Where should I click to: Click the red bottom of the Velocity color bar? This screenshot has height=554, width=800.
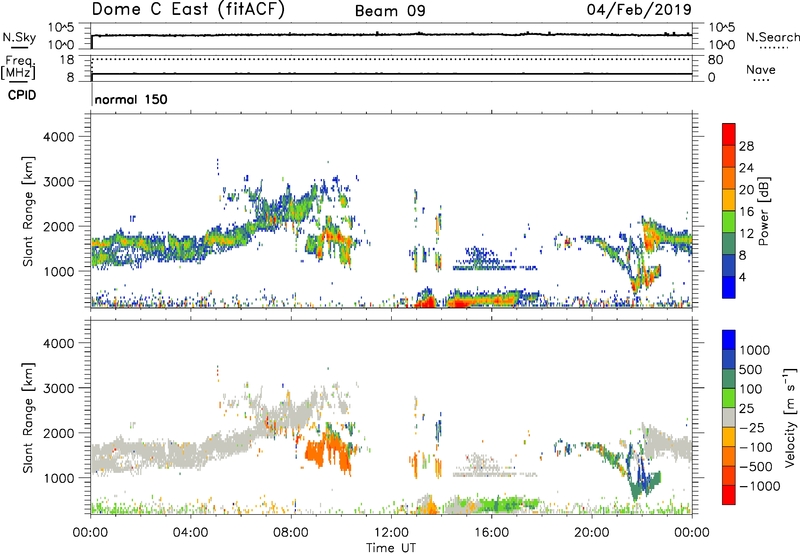(729, 495)
